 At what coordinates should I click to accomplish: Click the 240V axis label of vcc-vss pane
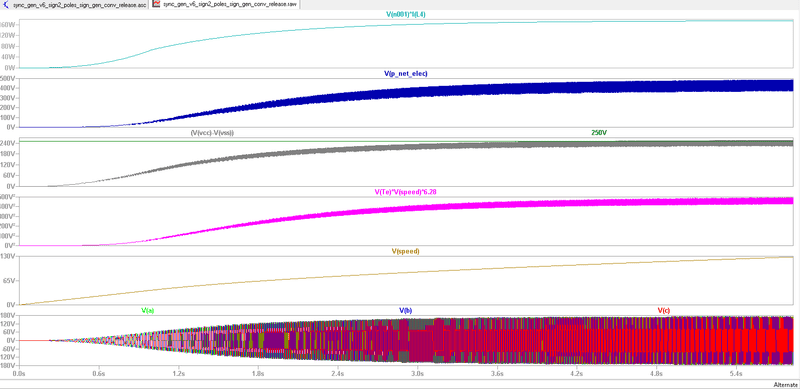pyautogui.click(x=9, y=143)
